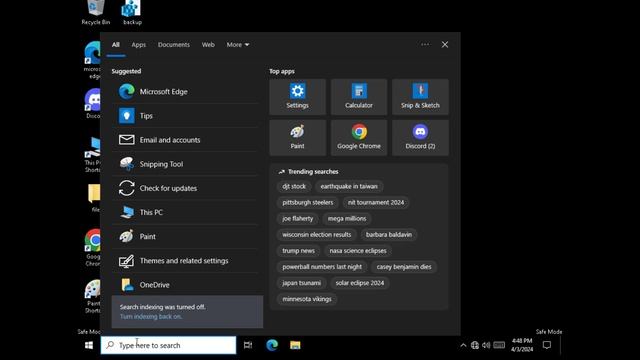Switch to the Apps search tab

tap(138, 44)
